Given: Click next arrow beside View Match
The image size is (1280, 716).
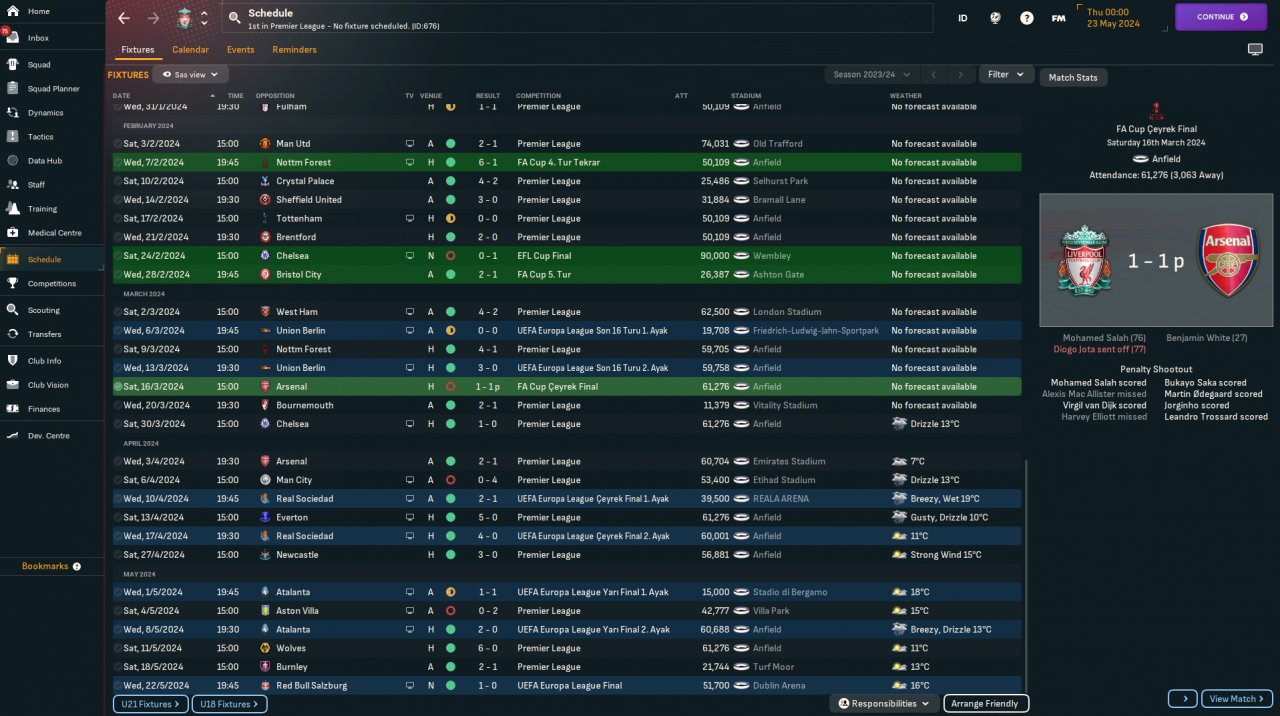Looking at the screenshot, I should [1182, 698].
